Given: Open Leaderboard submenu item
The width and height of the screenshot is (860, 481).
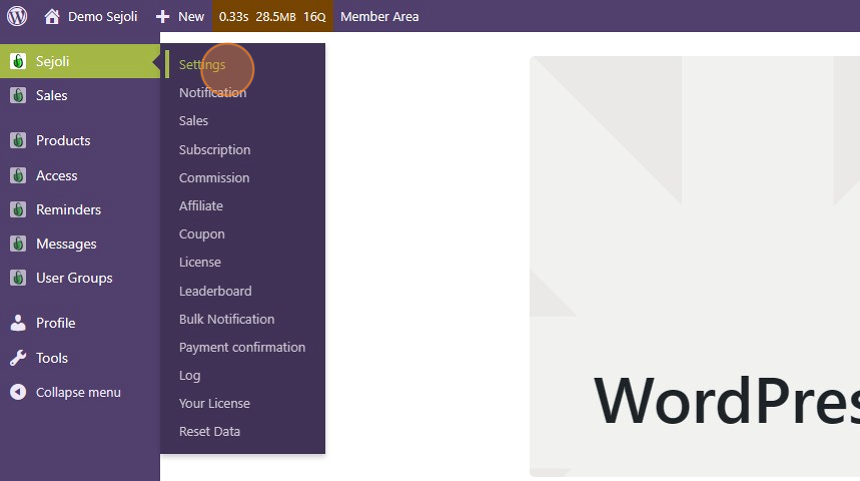Looking at the screenshot, I should [x=215, y=291].
